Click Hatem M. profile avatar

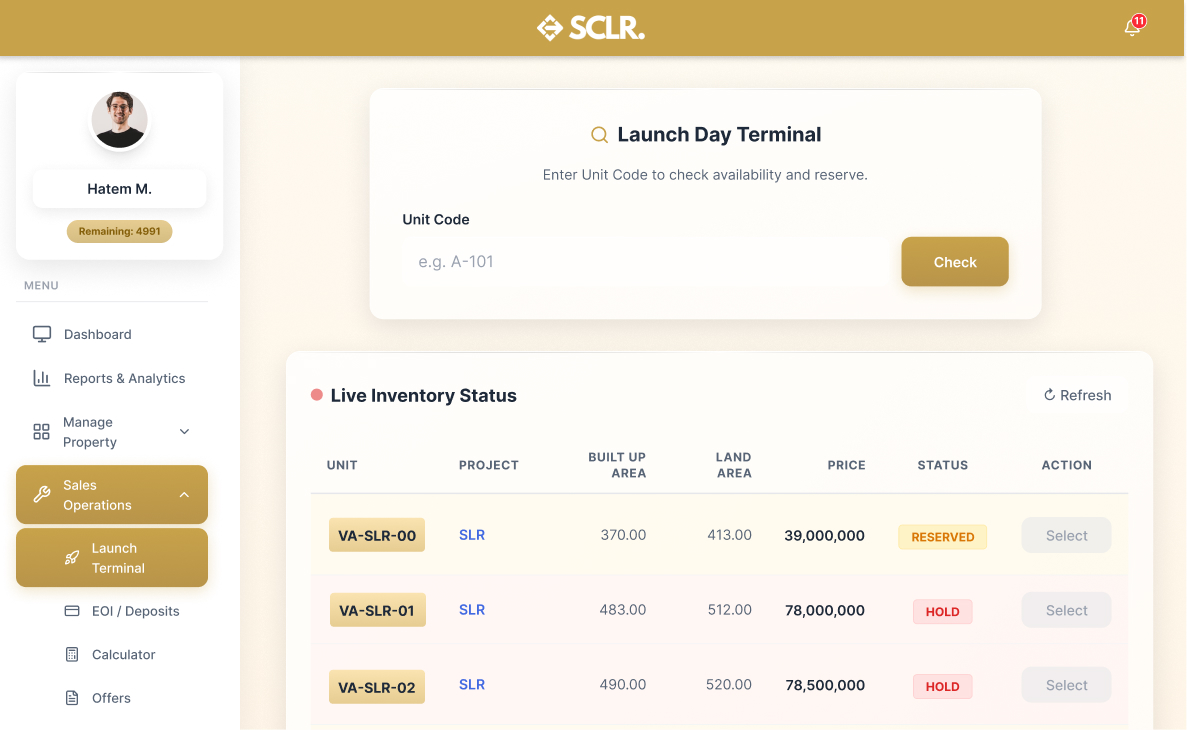click(120, 120)
